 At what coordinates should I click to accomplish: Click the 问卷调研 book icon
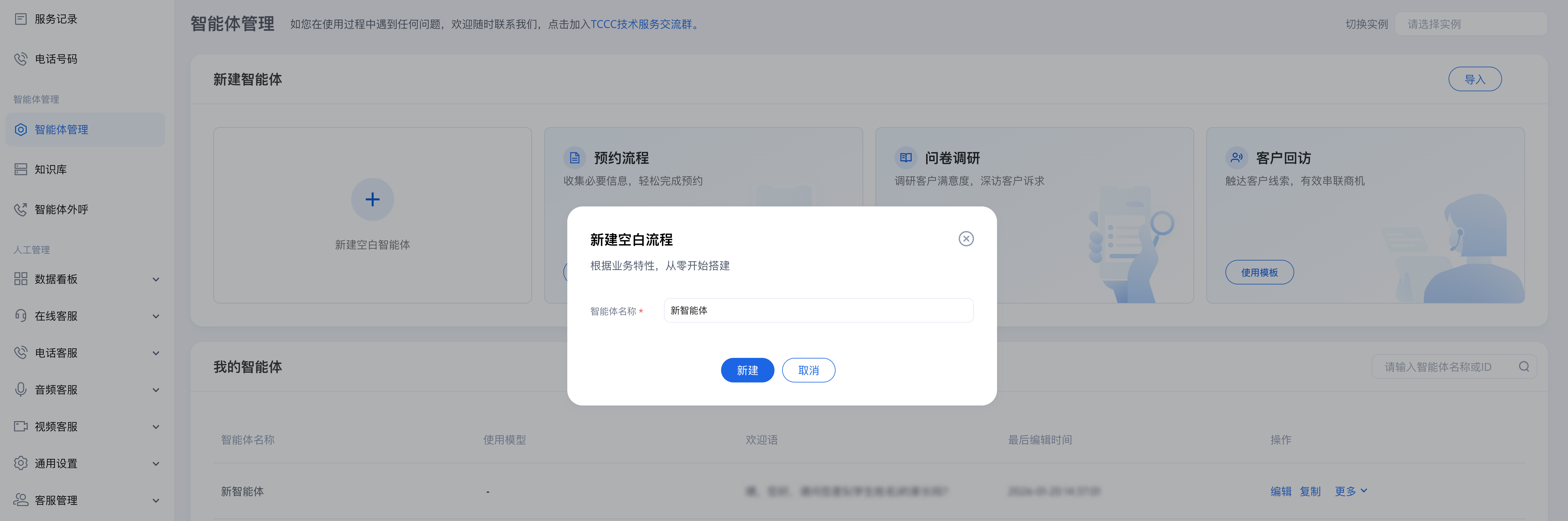905,158
